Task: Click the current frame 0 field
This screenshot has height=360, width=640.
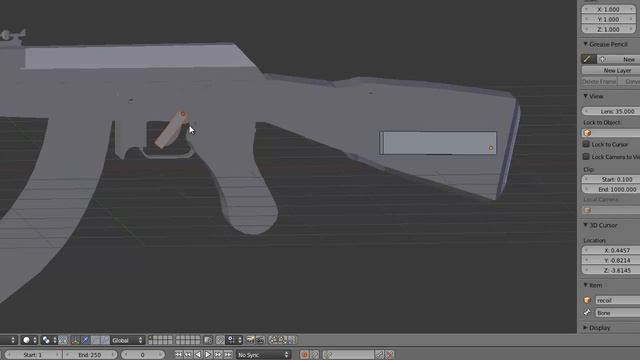Action: [142, 355]
